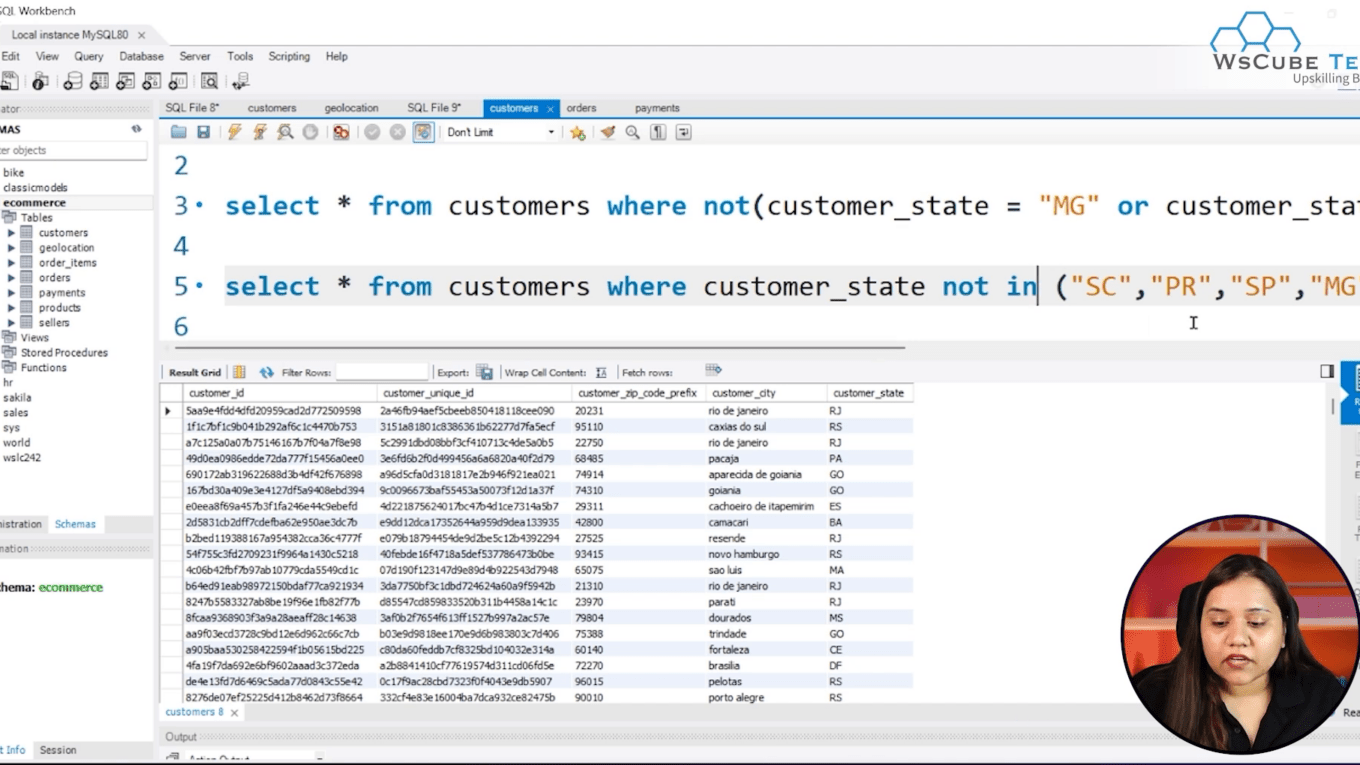The image size is (1360, 765).
Task: Close the Local instance MySQL80 tab
Action: (x=141, y=35)
